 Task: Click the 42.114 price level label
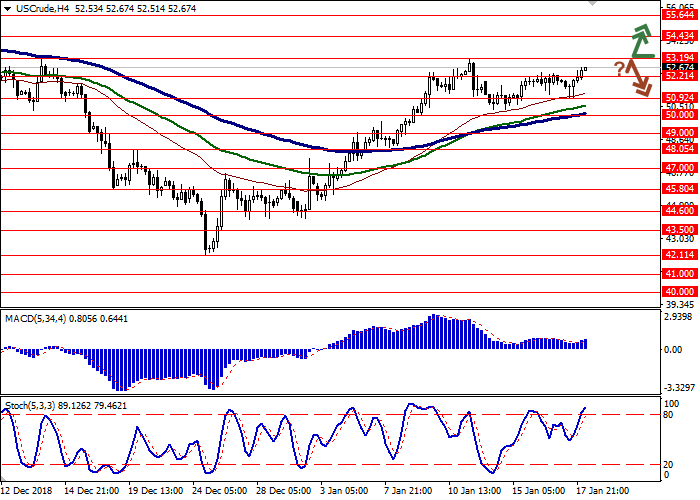[x=679, y=254]
